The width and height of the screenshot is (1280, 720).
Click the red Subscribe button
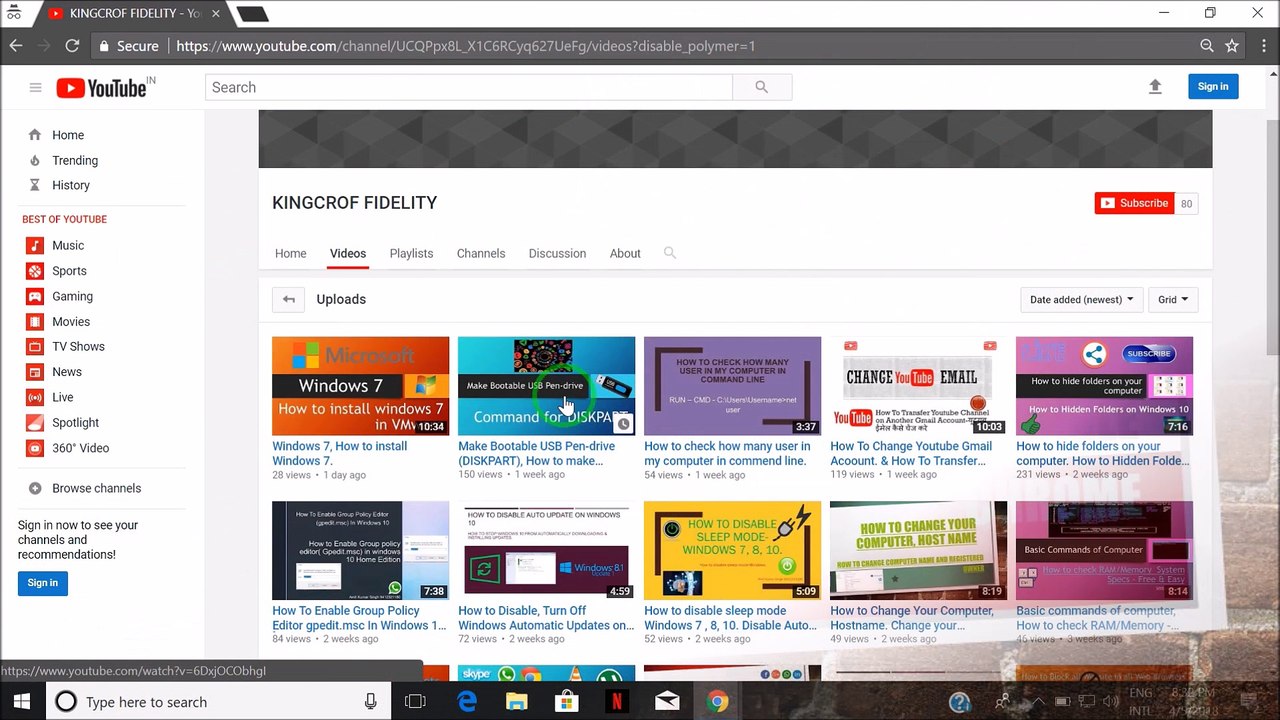point(1134,203)
